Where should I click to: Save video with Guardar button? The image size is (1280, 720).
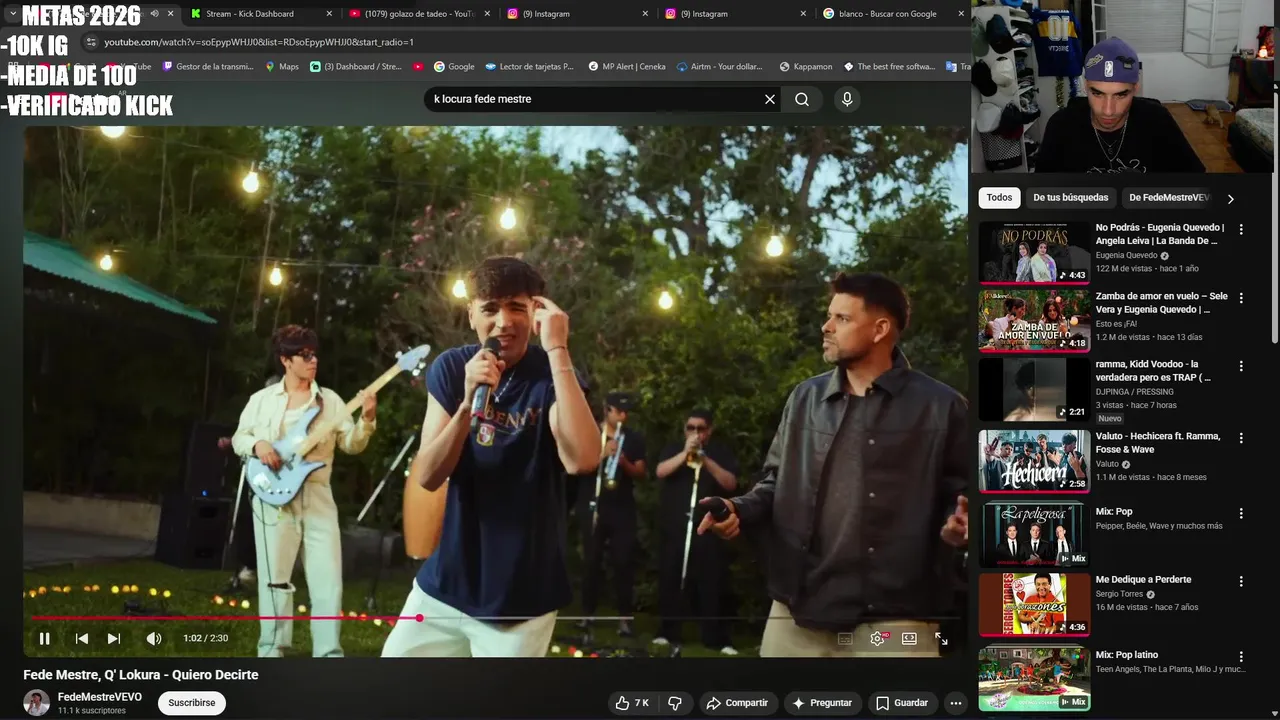coord(902,703)
